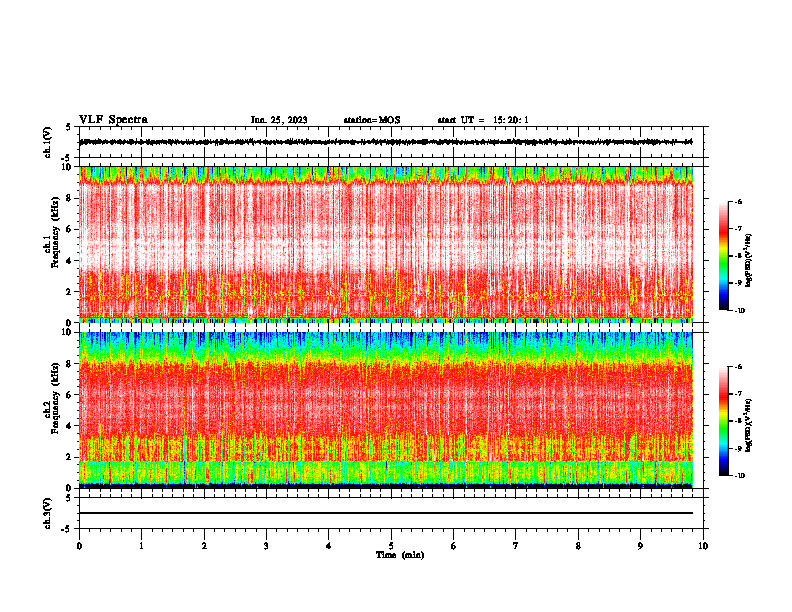792x612 pixels.
Task: Click the "start UT = 15:20:1" header text
Action: (x=483, y=120)
